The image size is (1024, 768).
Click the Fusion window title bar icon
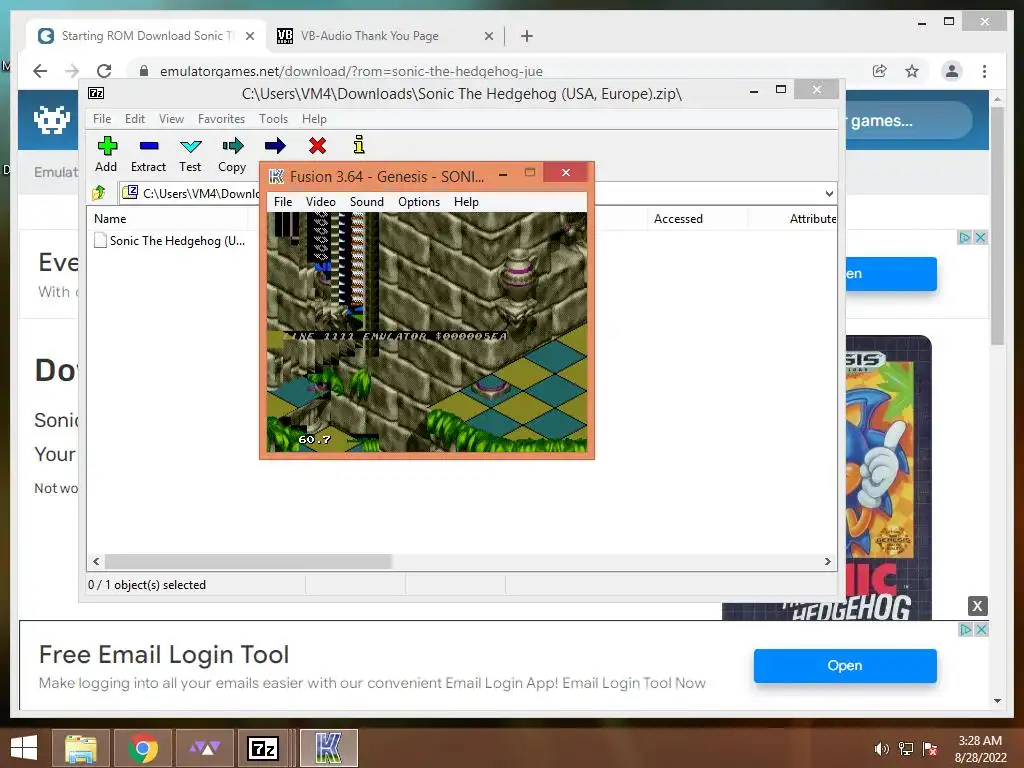[x=276, y=176]
